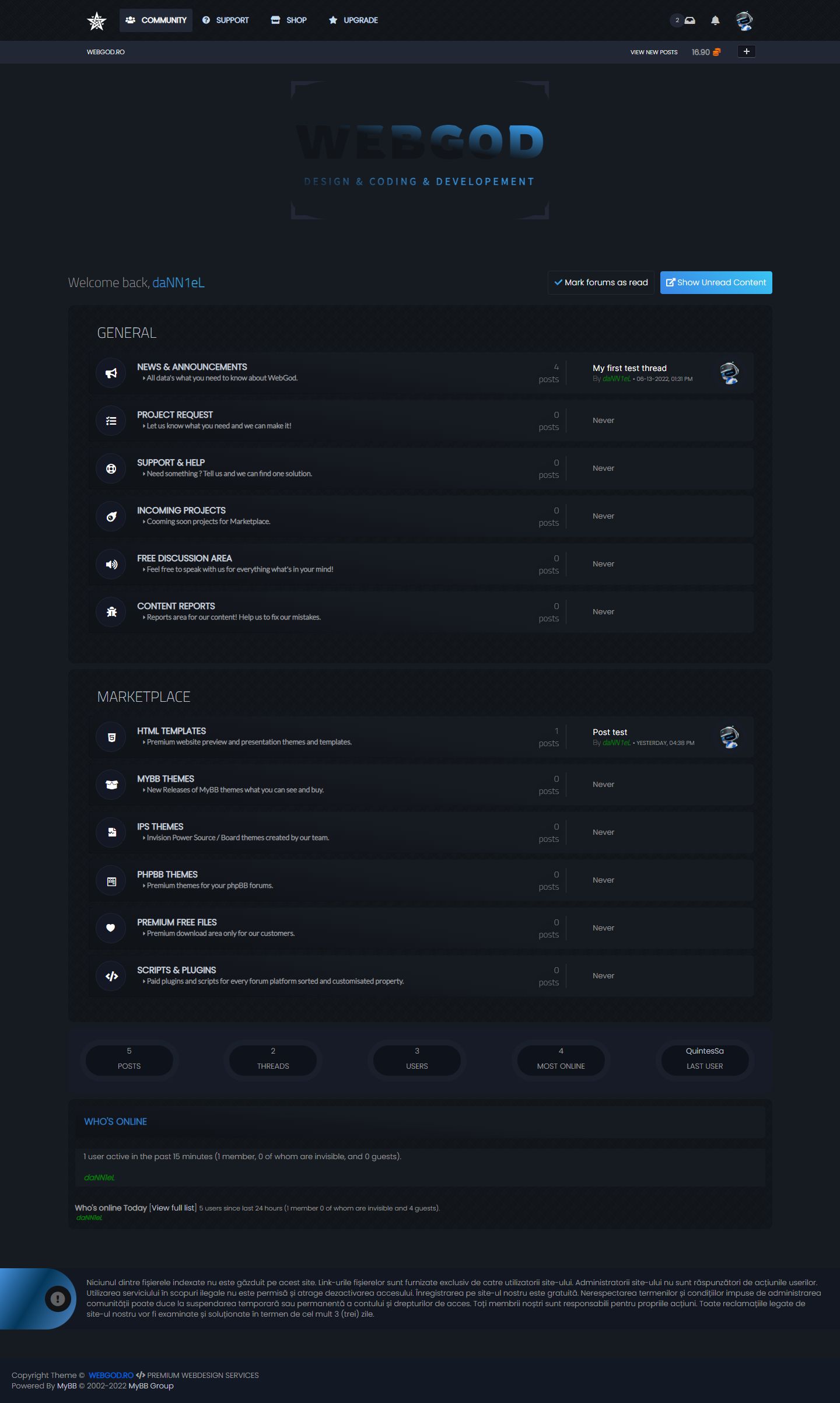Open IPS Themes forum
The height and width of the screenshot is (1403, 840).
pyautogui.click(x=160, y=827)
